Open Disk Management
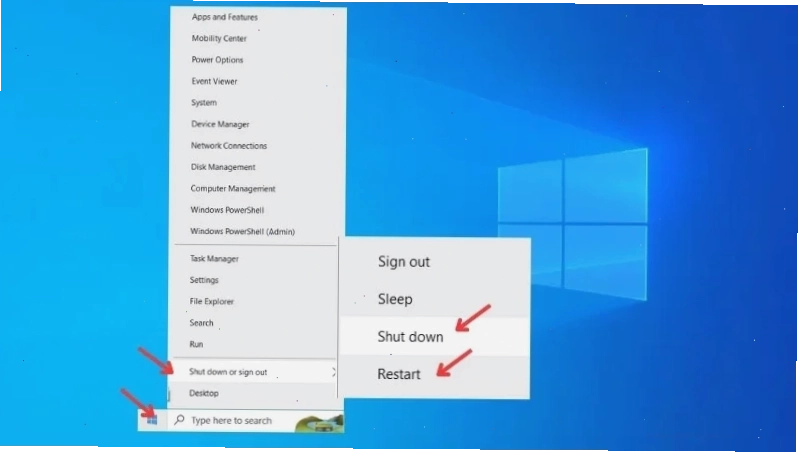This screenshot has width=798, height=452. 223,167
